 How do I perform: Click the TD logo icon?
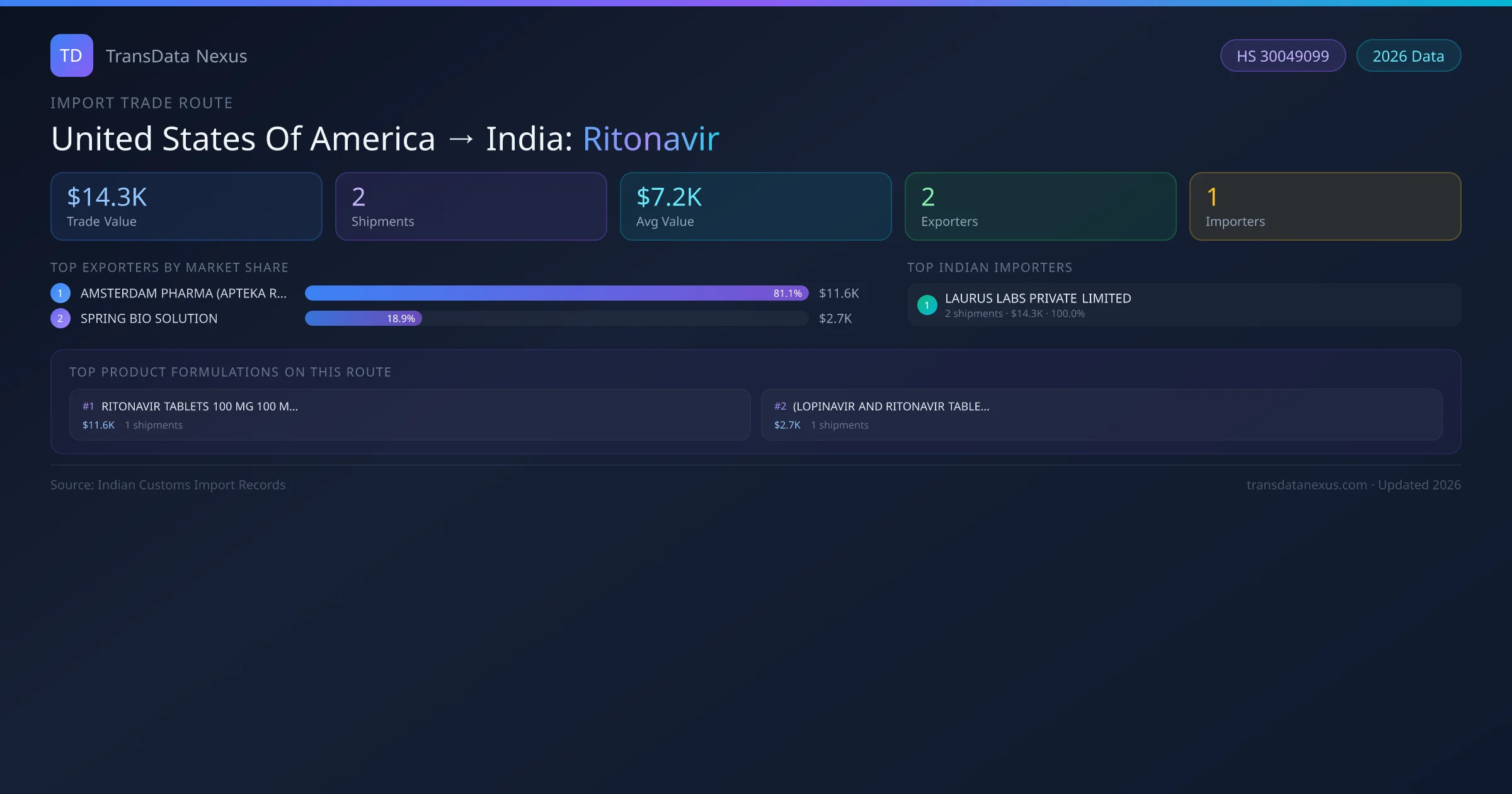(x=71, y=55)
